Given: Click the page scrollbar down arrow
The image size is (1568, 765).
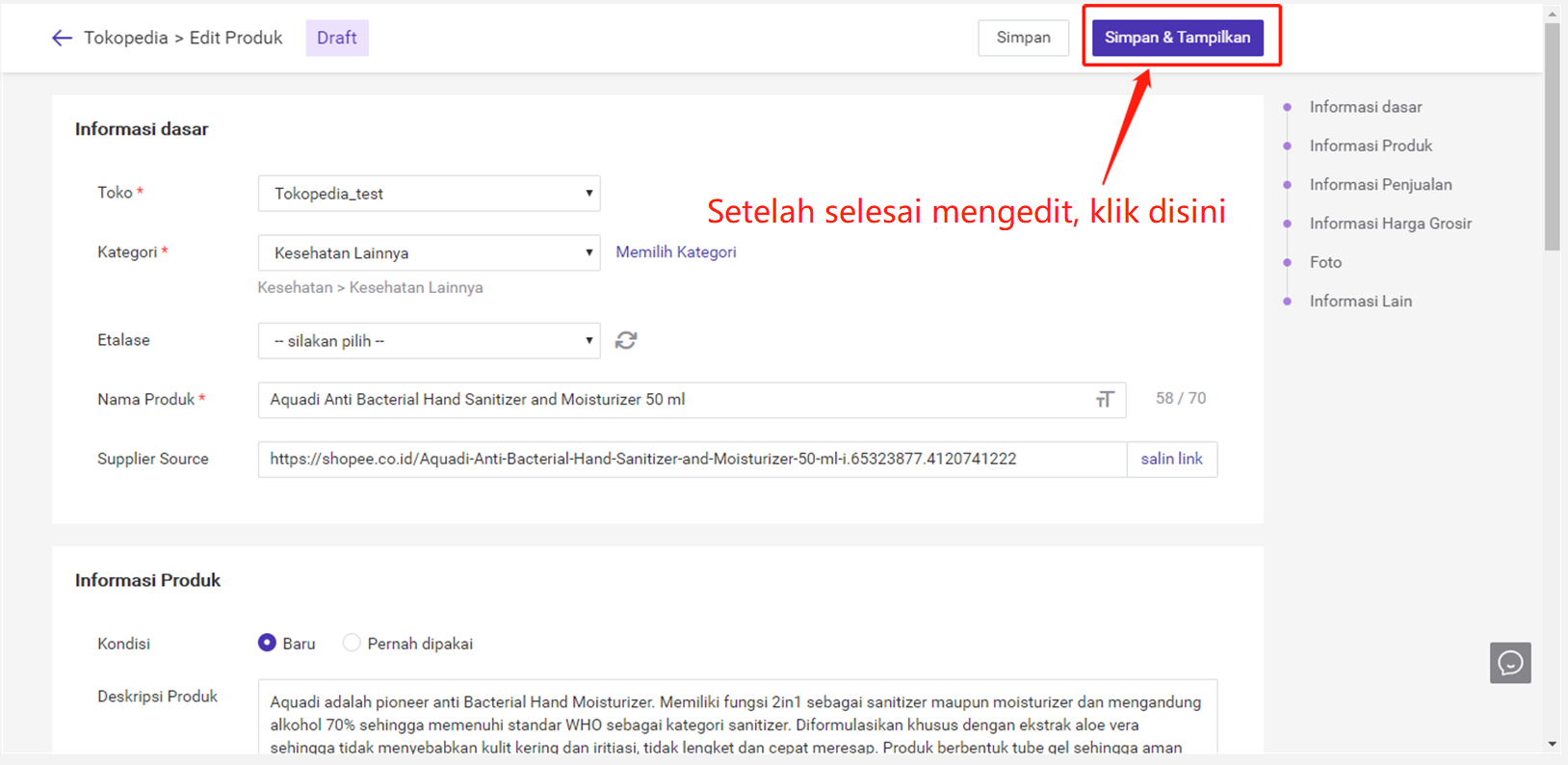Looking at the screenshot, I should [x=1552, y=744].
